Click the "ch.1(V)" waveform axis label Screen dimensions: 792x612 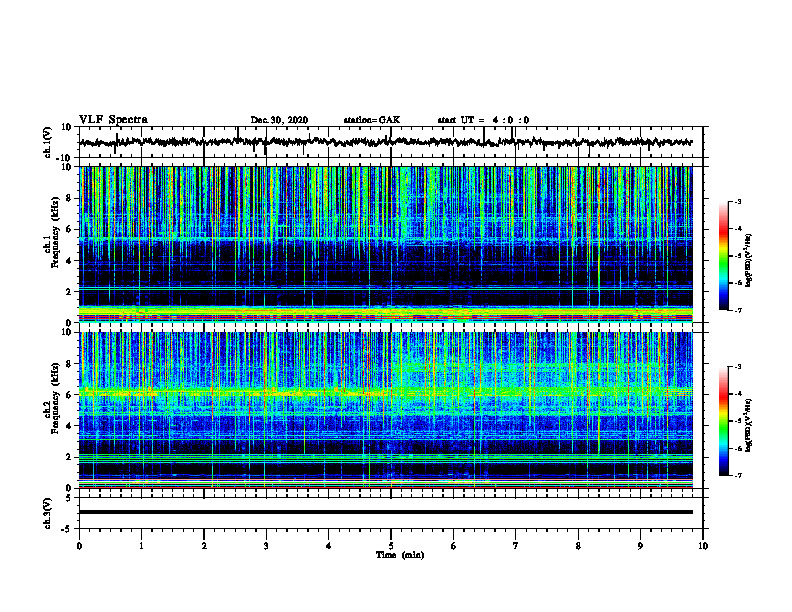[48, 142]
